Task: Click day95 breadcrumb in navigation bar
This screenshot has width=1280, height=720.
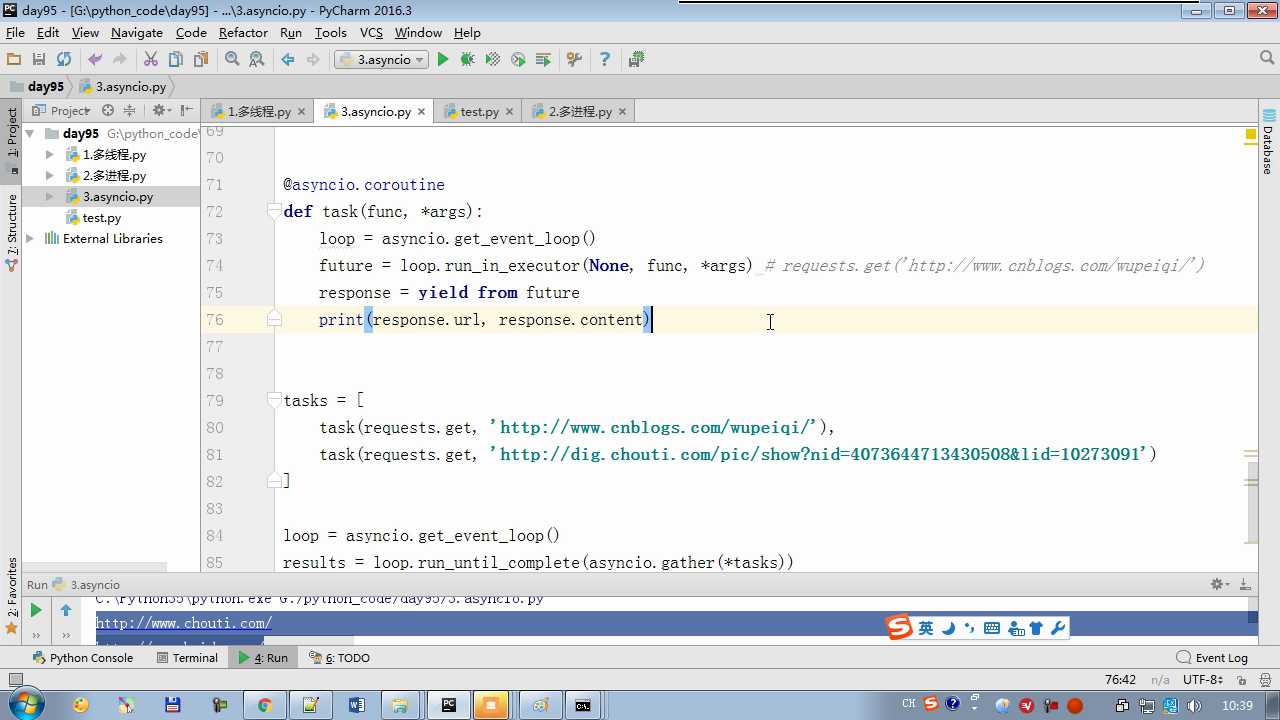Action: 37,87
